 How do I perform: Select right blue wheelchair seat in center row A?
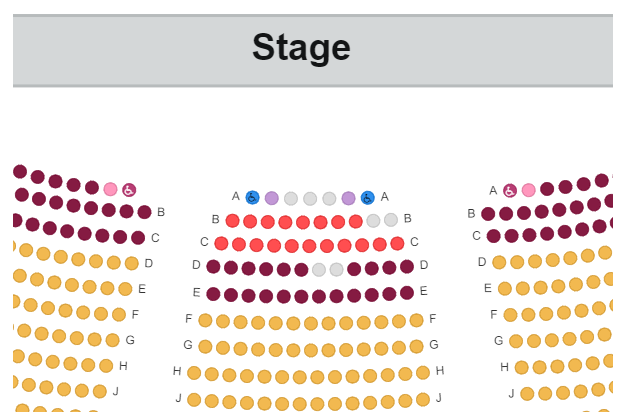(367, 198)
